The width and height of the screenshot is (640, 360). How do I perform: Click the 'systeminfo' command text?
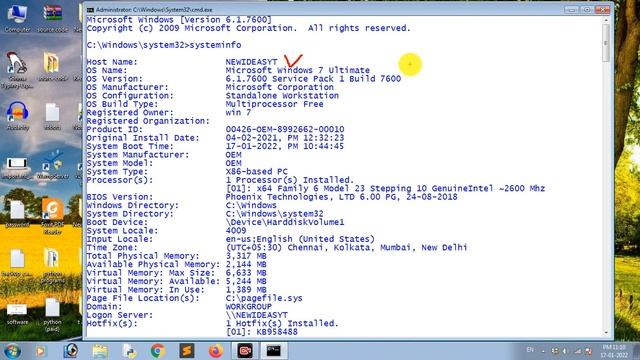(x=216, y=45)
